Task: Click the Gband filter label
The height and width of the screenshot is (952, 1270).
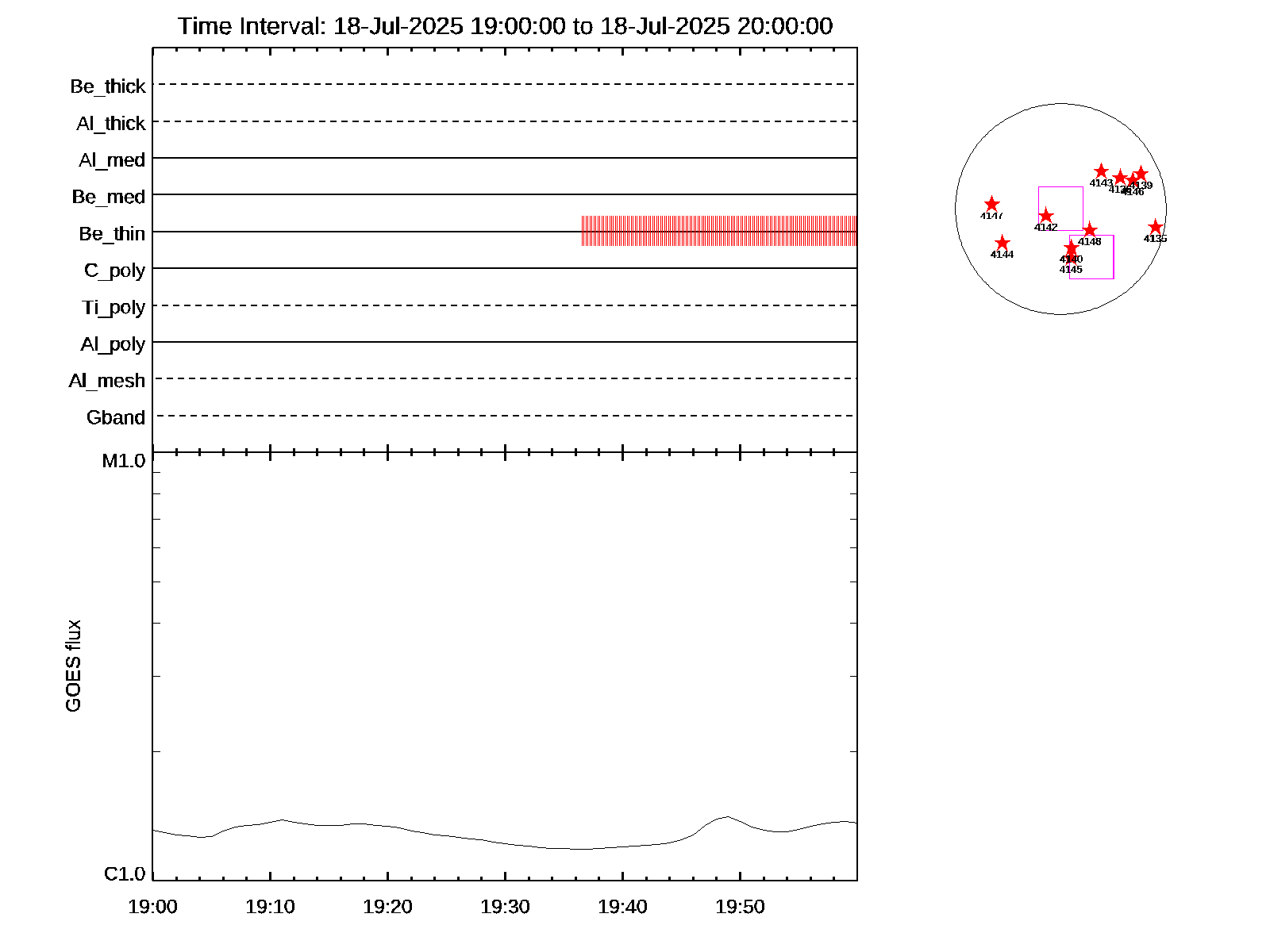Action: click(x=116, y=418)
